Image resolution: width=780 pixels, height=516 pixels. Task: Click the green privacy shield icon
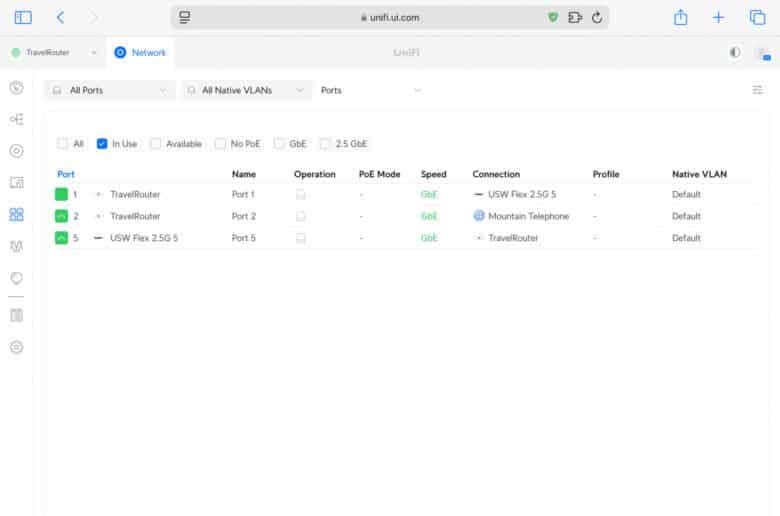pyautogui.click(x=553, y=17)
